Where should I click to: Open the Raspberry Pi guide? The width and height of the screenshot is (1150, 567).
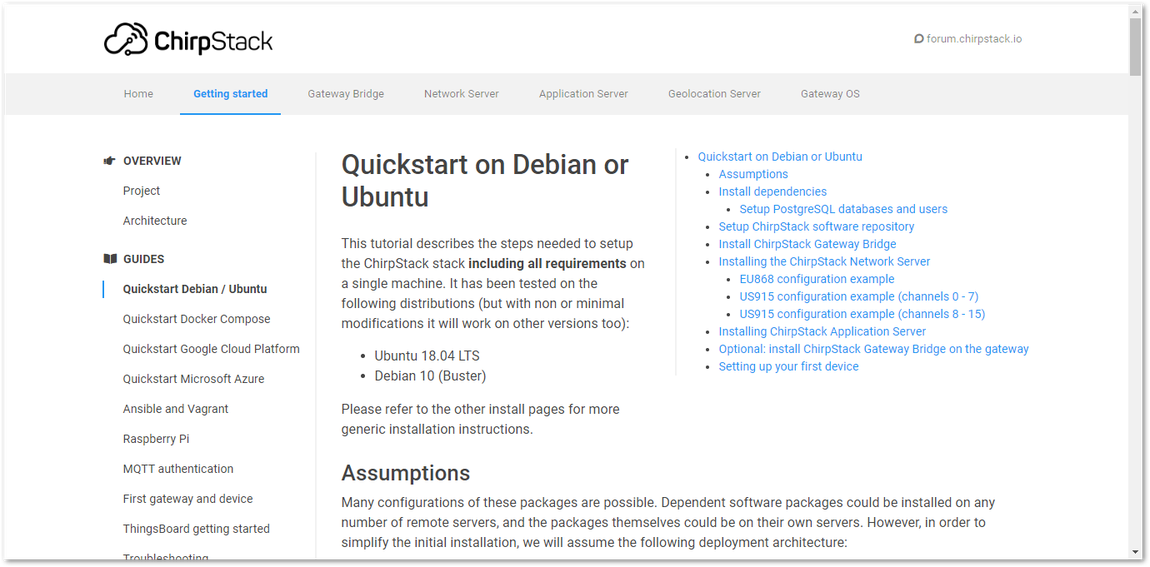[x=156, y=439]
